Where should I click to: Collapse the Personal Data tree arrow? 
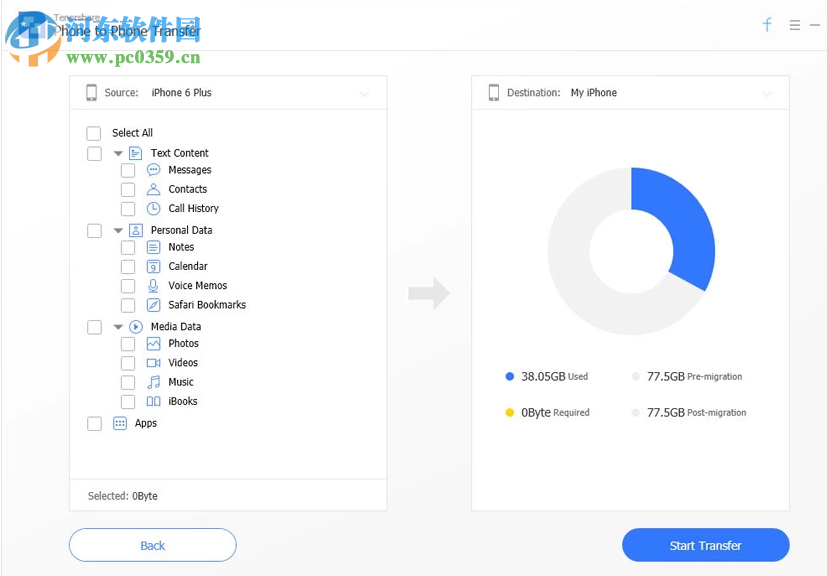[x=118, y=231]
